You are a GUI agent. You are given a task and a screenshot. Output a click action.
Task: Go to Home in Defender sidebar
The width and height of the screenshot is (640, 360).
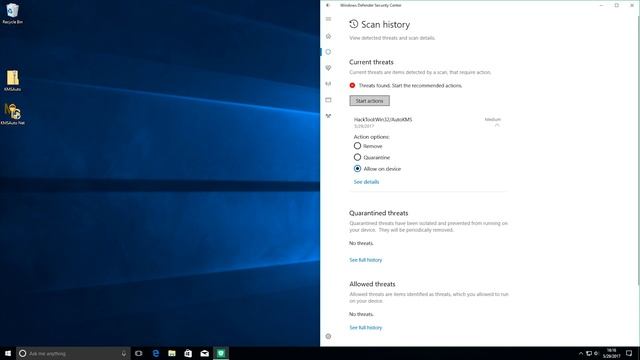tap(328, 36)
